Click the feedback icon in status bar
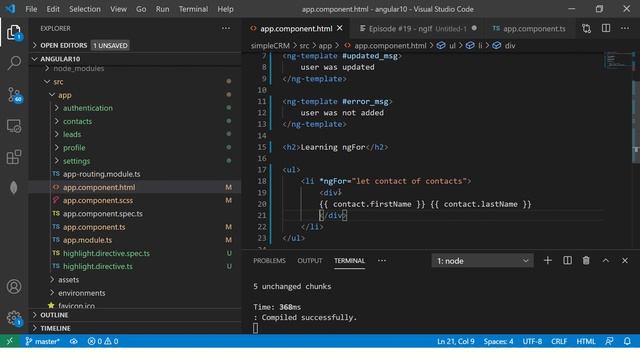The height and width of the screenshot is (360, 640). [609, 341]
